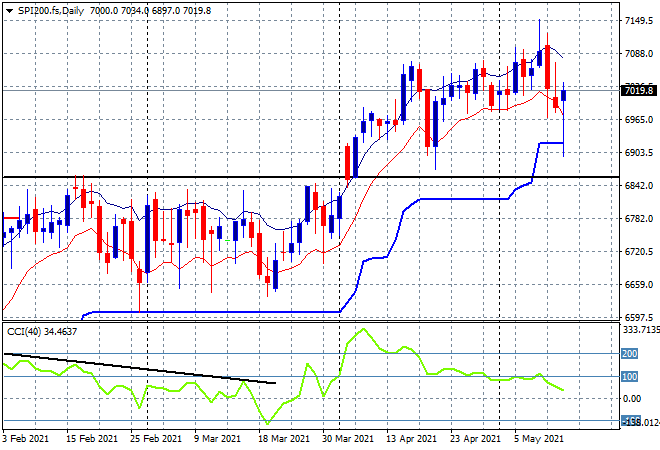Click the 6965.0 price axis label
Screen dimensions: 660x450
tap(639, 120)
